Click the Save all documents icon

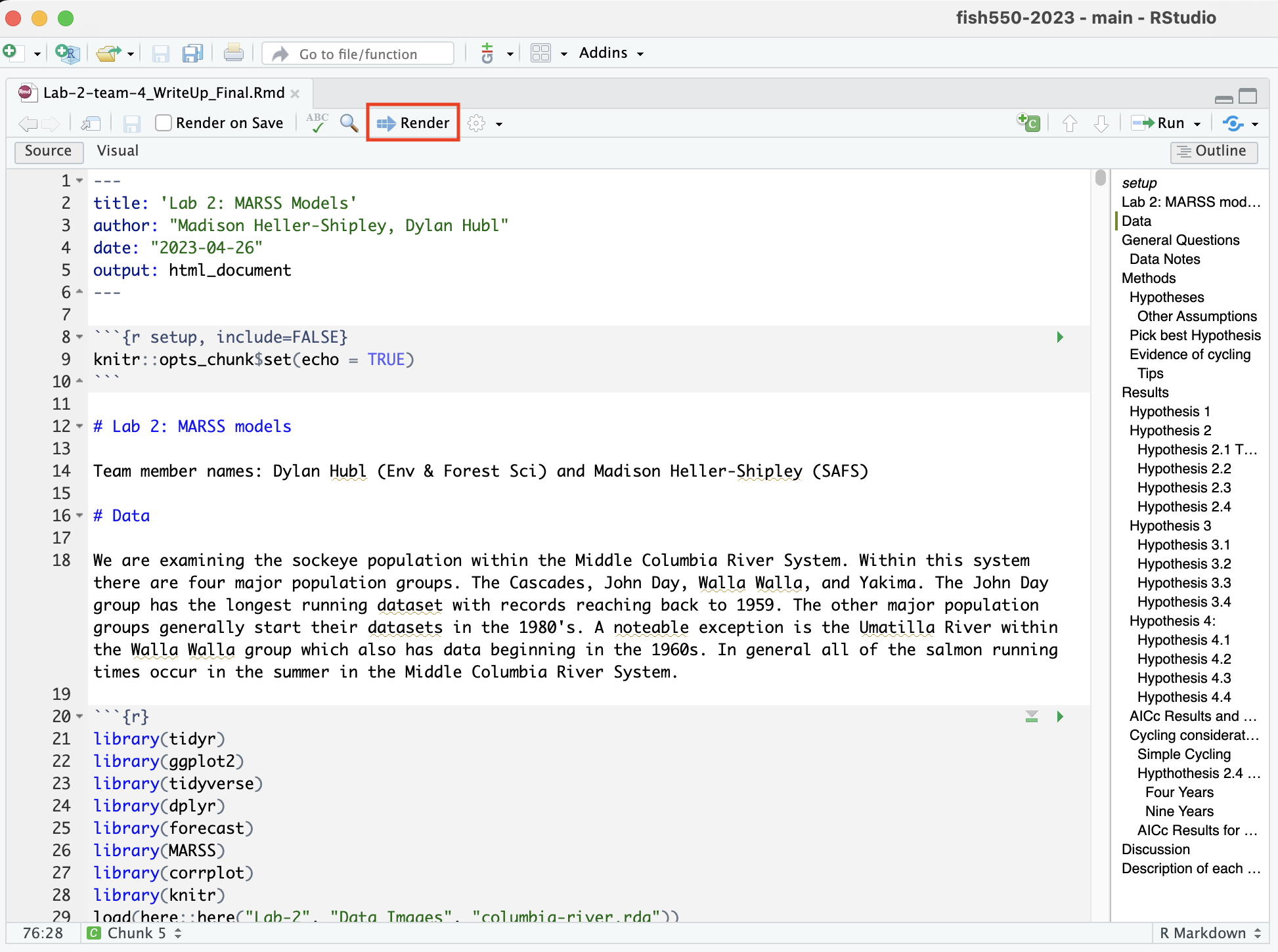192,53
